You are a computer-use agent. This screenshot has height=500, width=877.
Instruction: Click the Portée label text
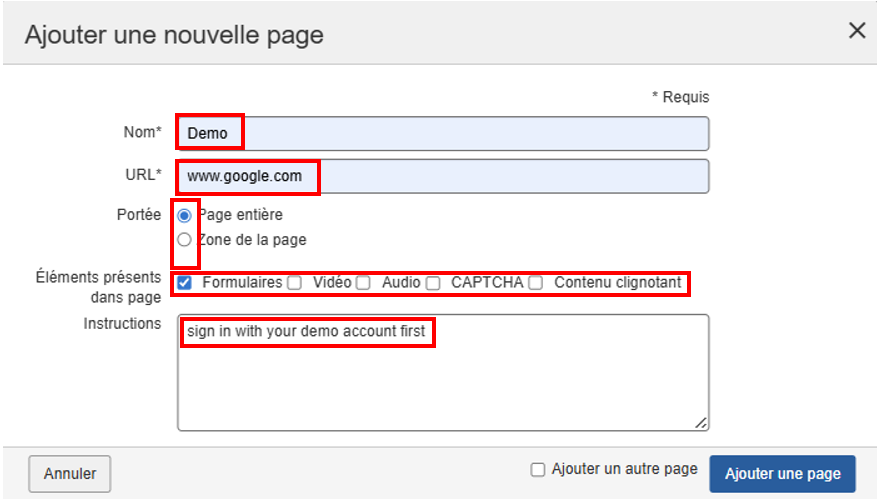click(139, 215)
